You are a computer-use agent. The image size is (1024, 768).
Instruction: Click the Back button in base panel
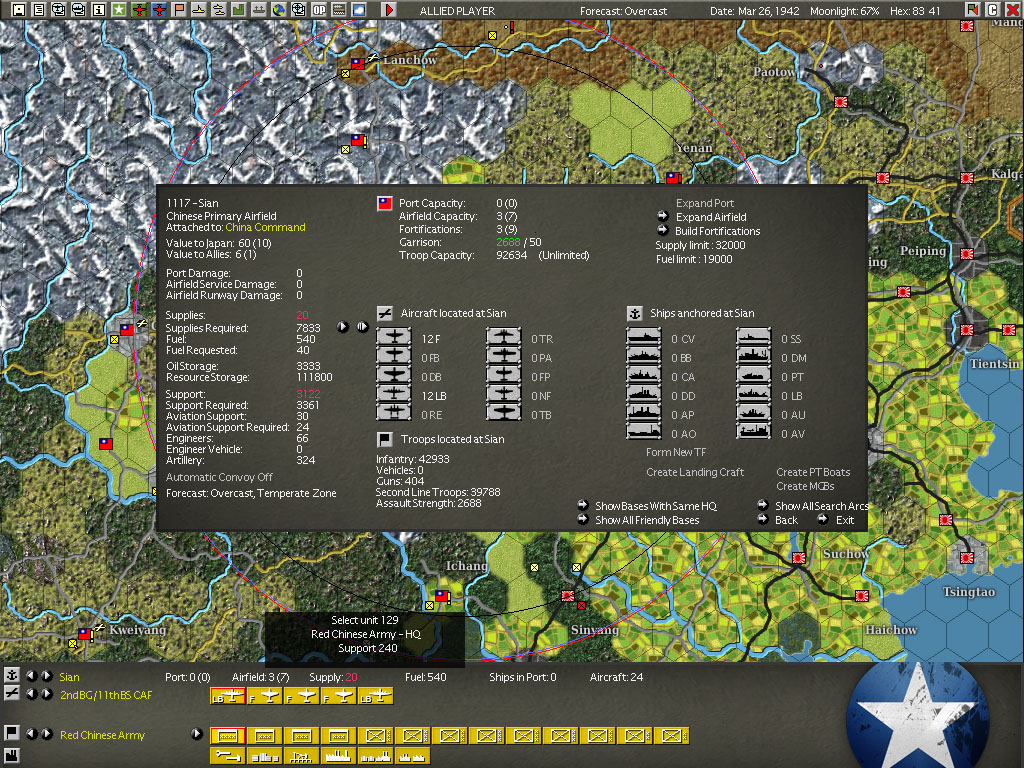[x=786, y=520]
